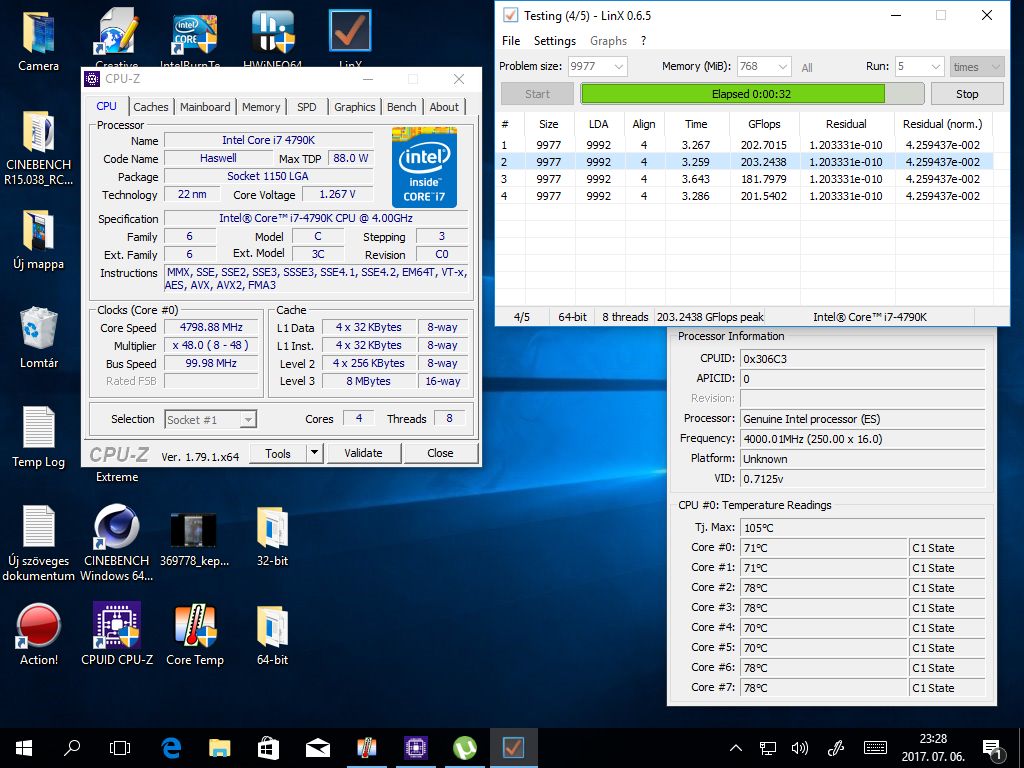Click the Time column header
This screenshot has height=768, width=1024.
tap(696, 124)
